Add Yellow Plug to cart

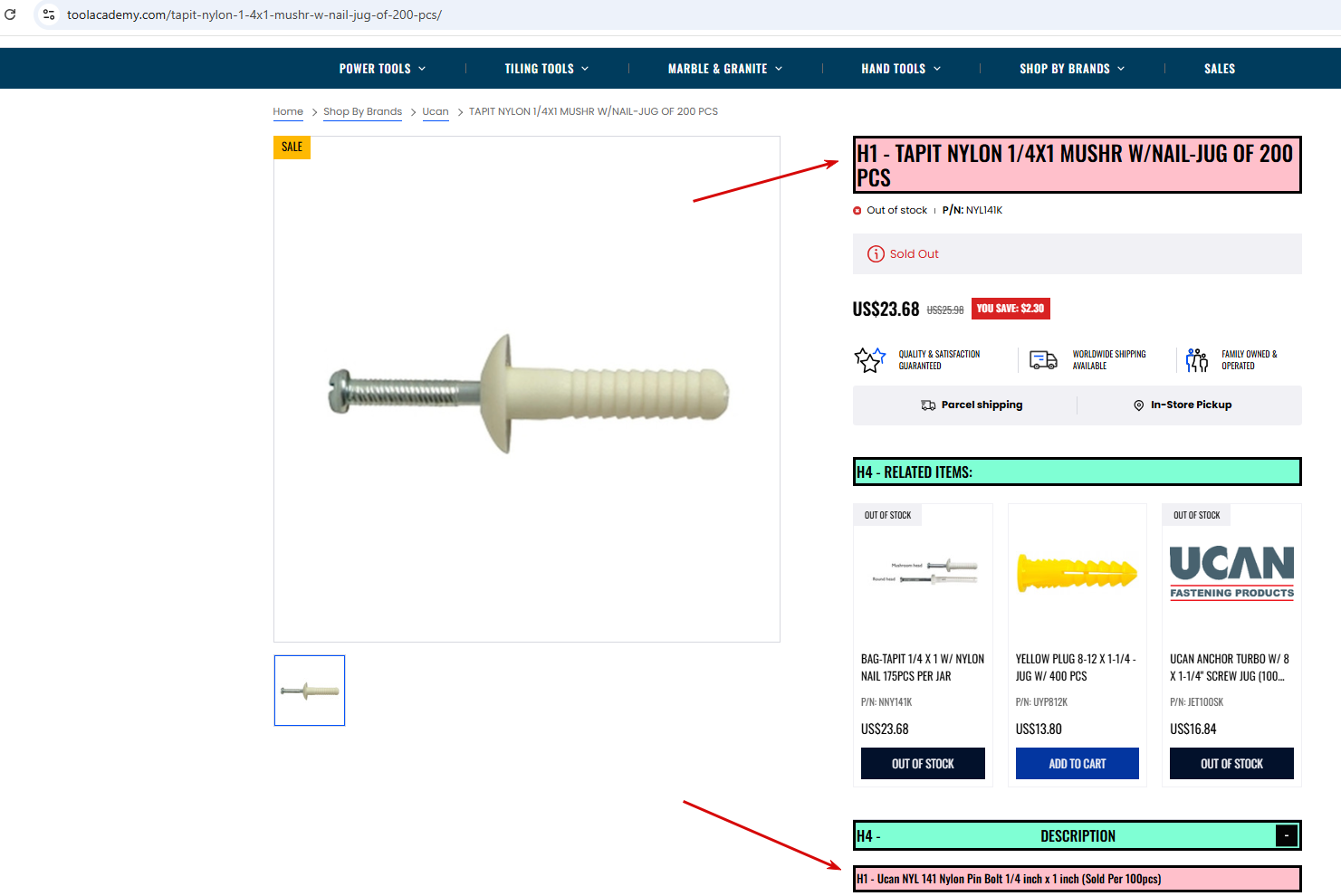coord(1078,764)
